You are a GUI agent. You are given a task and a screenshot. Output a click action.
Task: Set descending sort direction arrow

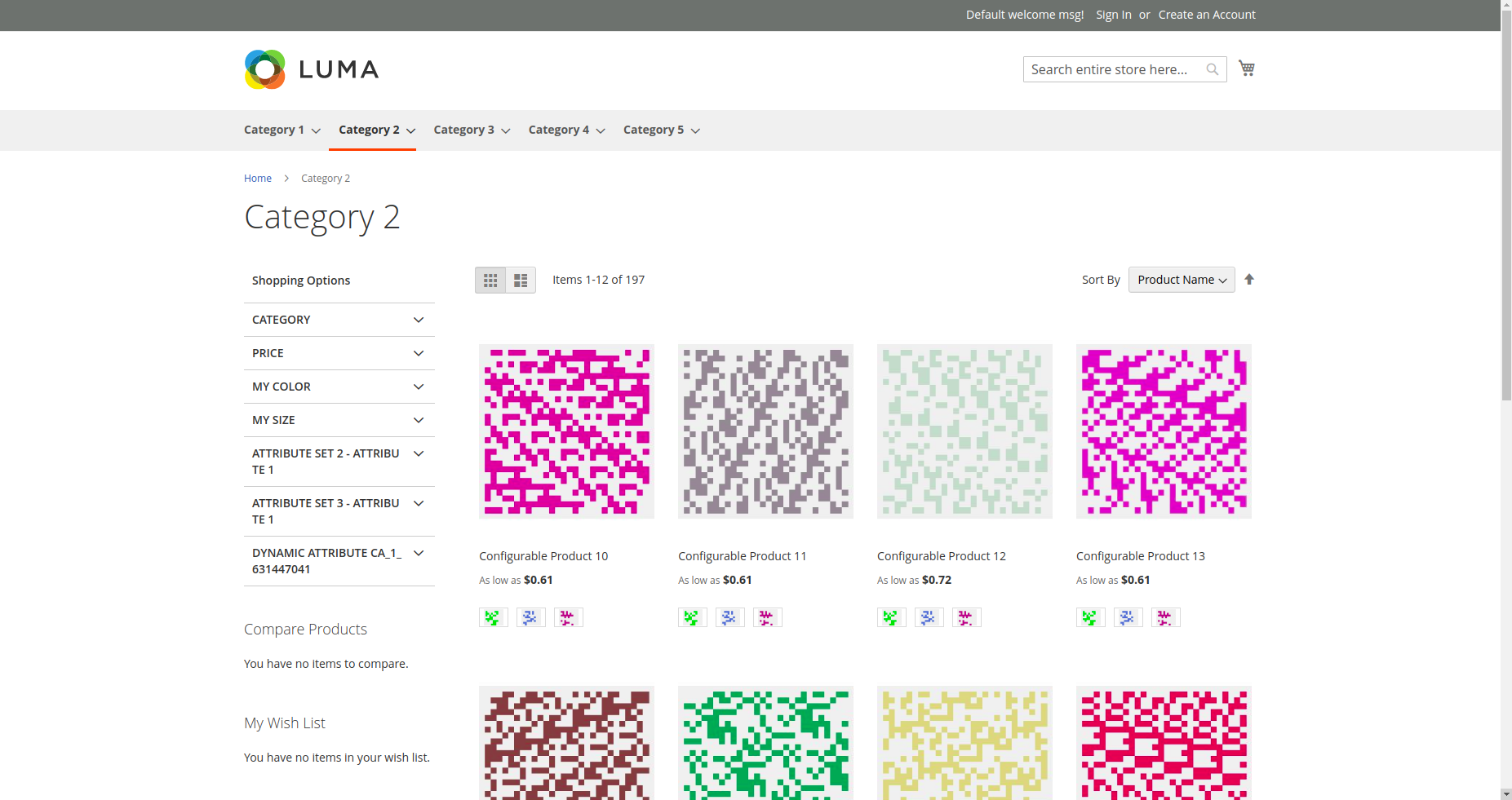tap(1249, 280)
